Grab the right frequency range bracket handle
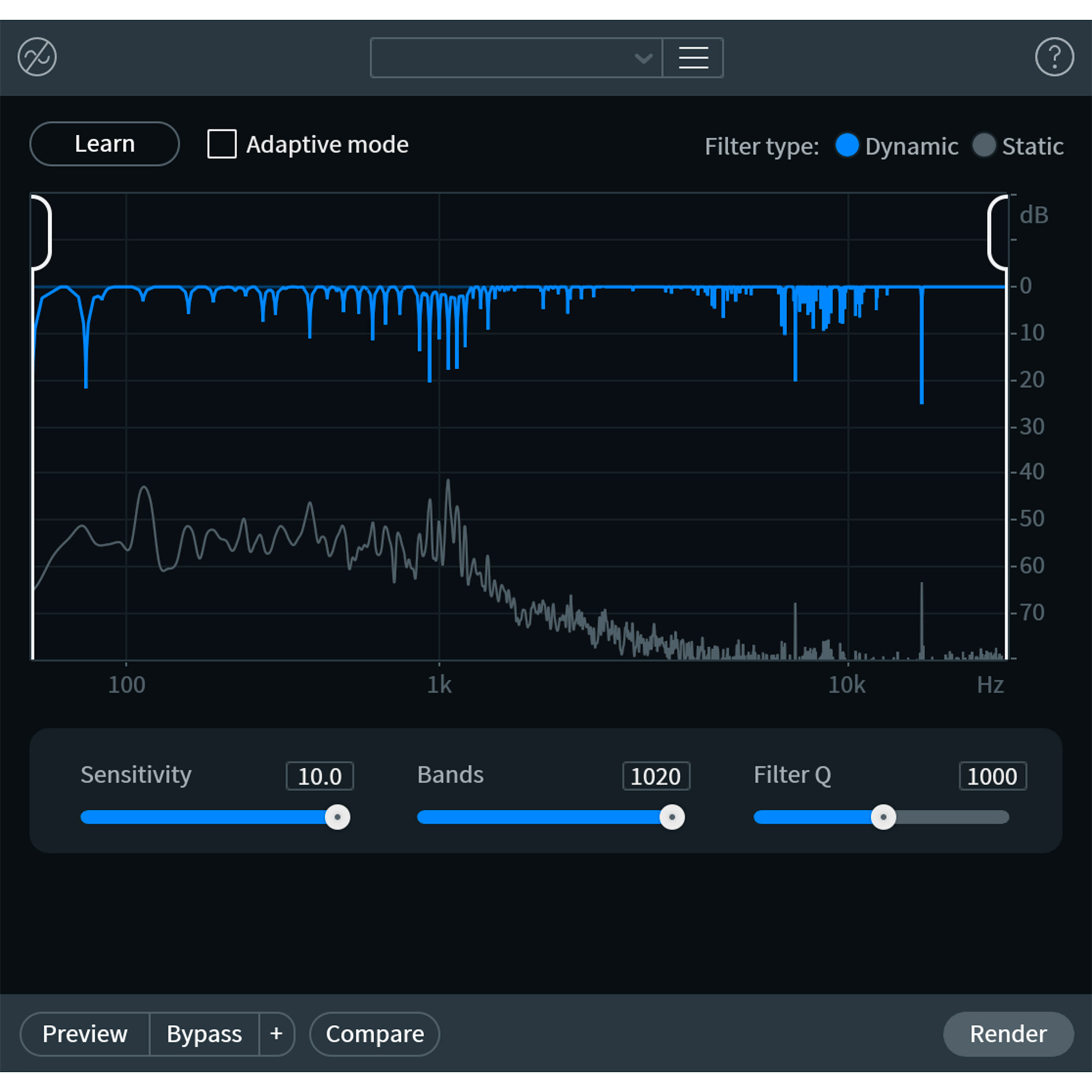 (x=998, y=232)
